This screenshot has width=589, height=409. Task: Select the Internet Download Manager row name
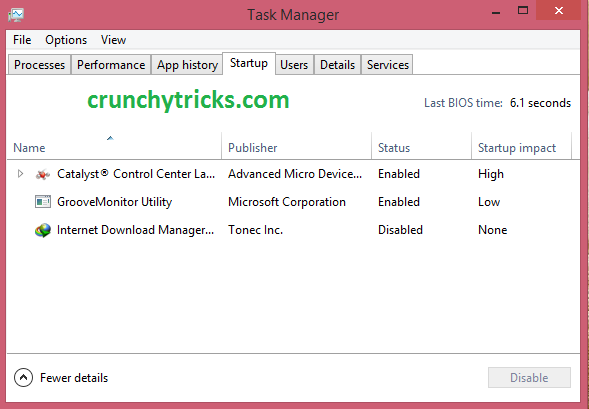pos(136,230)
